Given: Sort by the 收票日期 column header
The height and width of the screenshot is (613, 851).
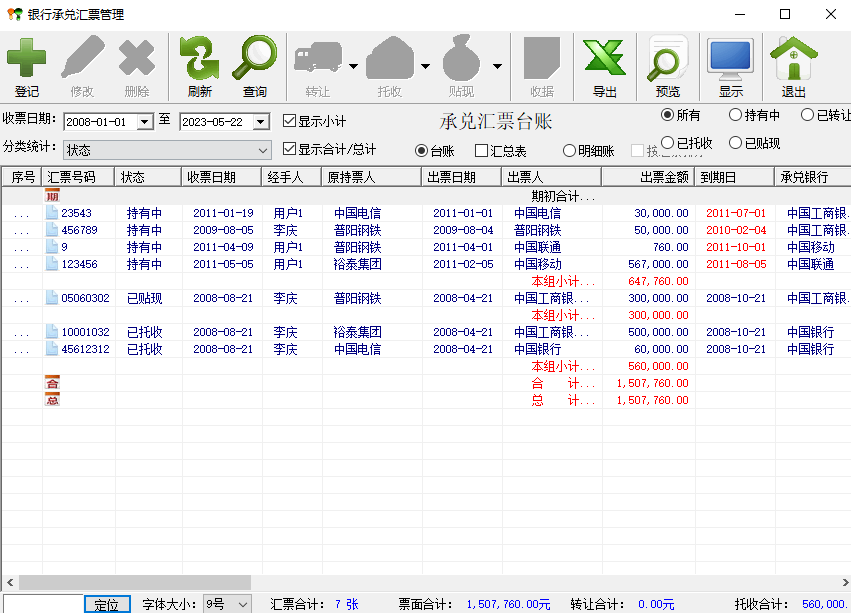Looking at the screenshot, I should click(x=222, y=177).
